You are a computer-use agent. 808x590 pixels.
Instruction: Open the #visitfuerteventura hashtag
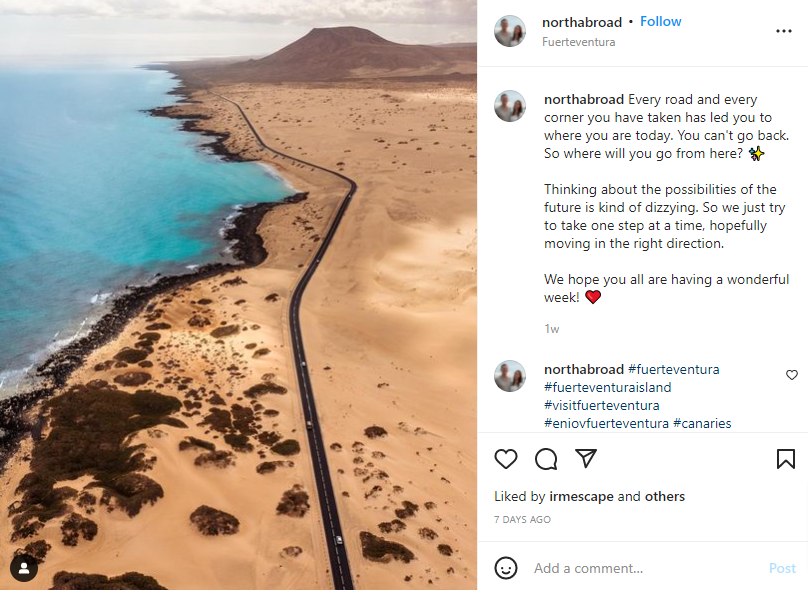[601, 406]
